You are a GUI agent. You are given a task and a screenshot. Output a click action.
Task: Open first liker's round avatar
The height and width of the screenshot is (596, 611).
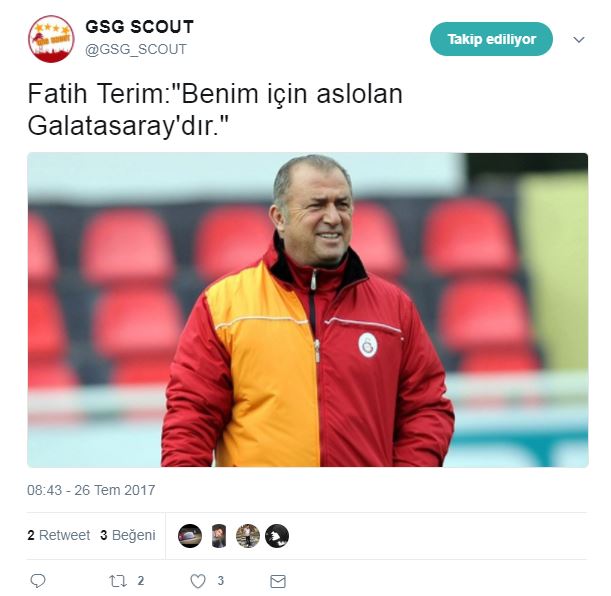click(x=190, y=536)
